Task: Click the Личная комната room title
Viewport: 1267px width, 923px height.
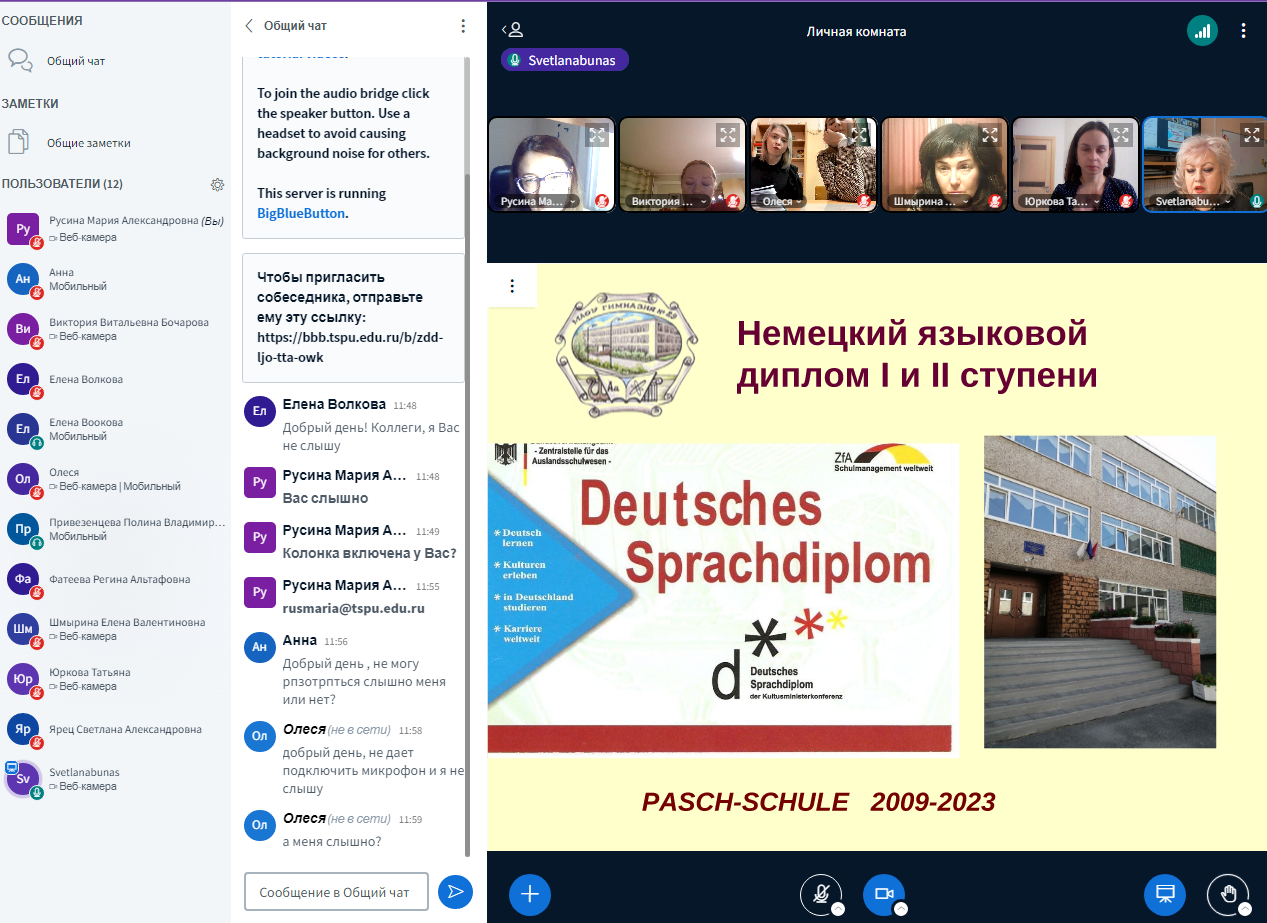Action: [856, 31]
